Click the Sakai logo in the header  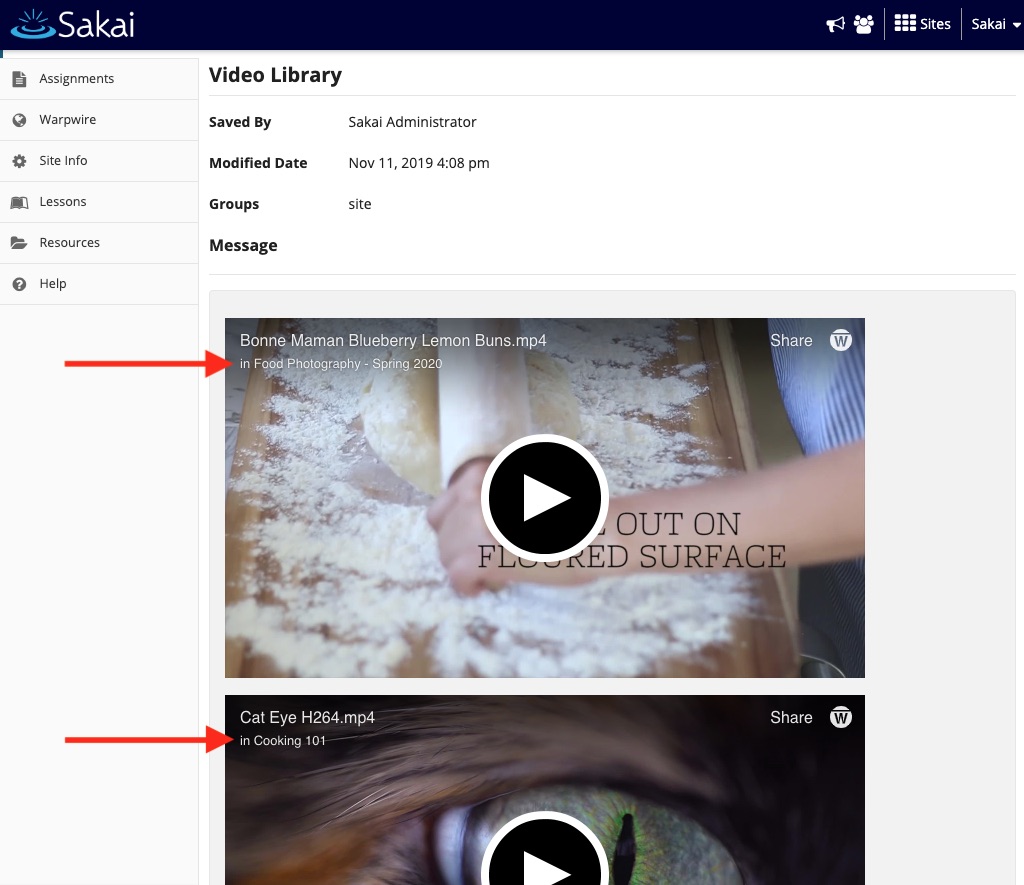[73, 25]
